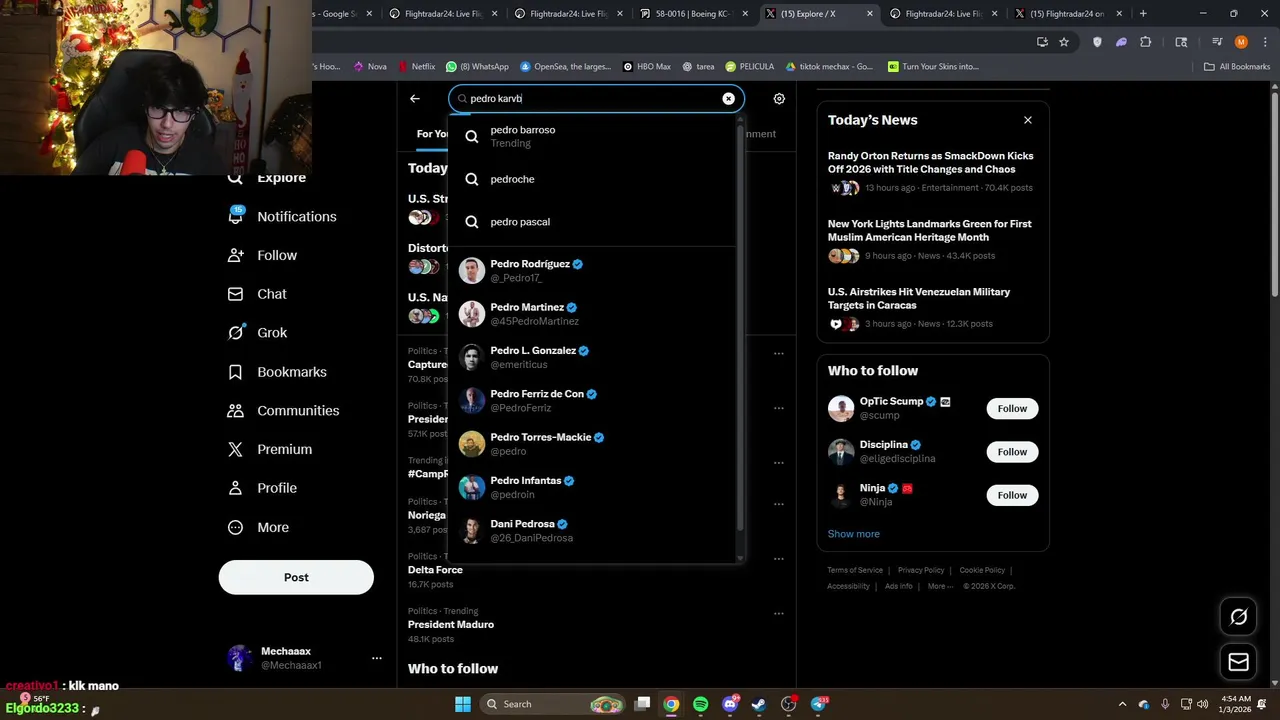Open Terms of Service footer link
Image resolution: width=1280 pixels, height=720 pixels.
coord(855,570)
